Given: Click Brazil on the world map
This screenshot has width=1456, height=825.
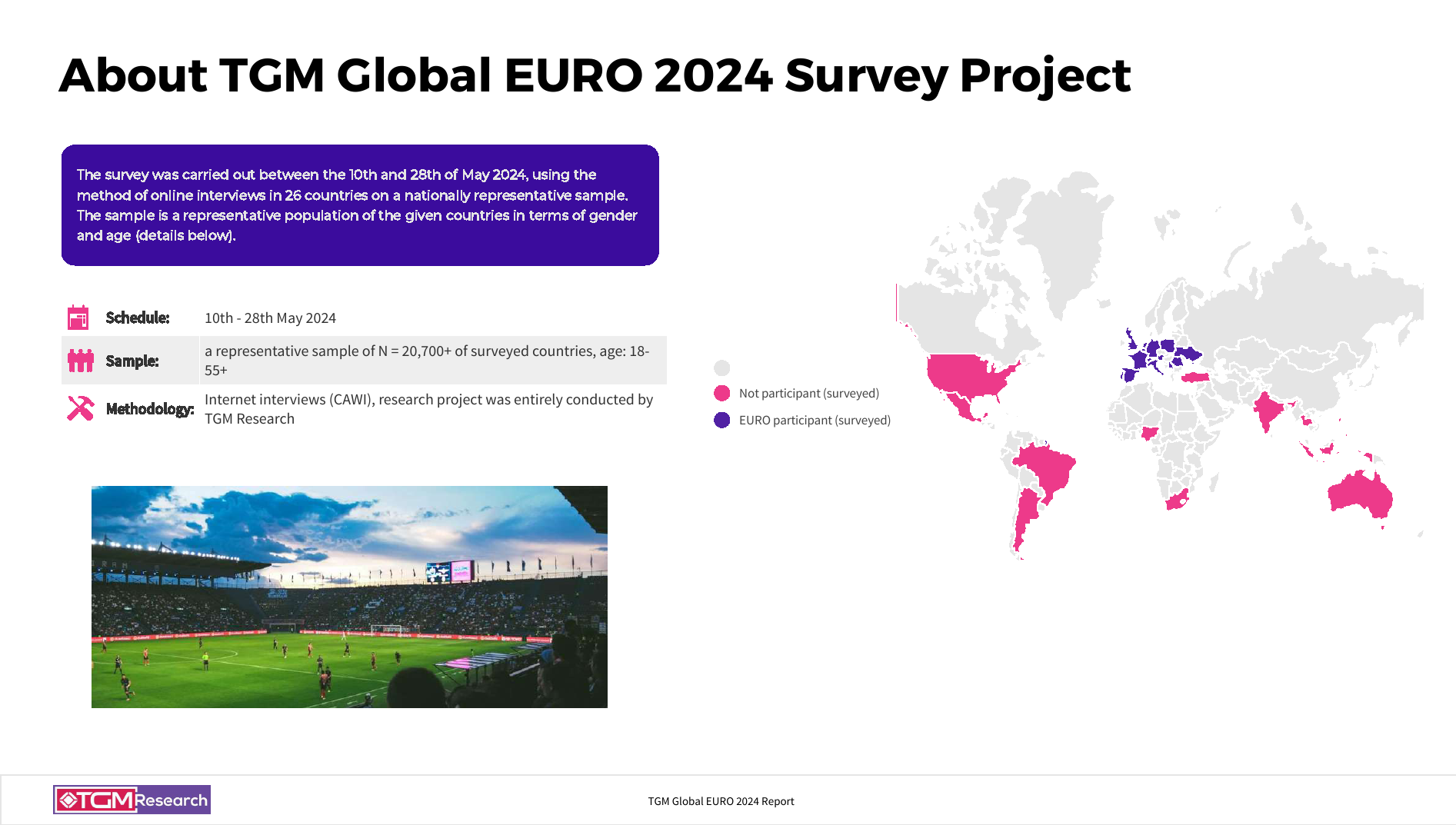Looking at the screenshot, I should point(1046,468).
